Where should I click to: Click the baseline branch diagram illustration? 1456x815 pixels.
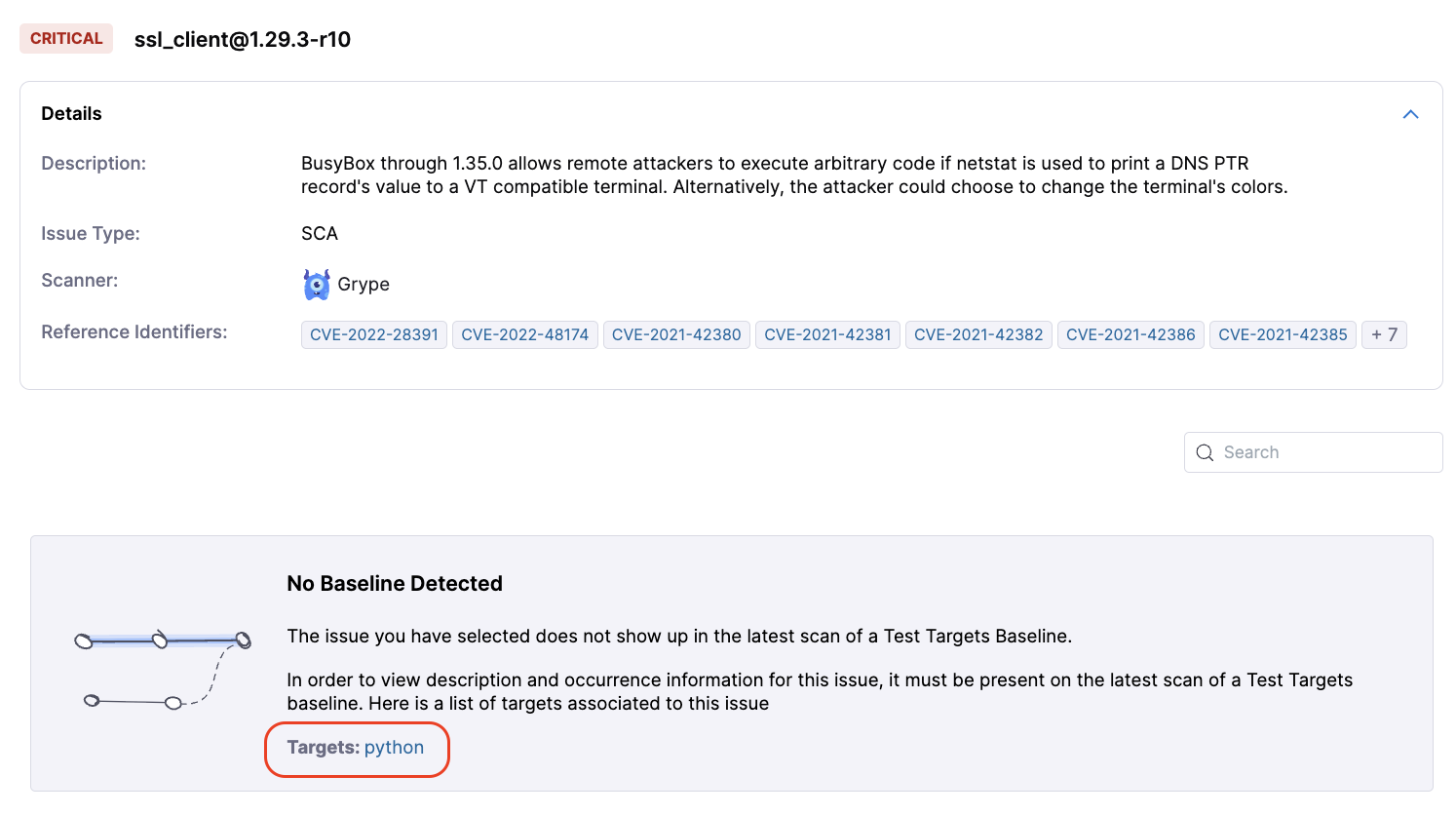point(164,670)
